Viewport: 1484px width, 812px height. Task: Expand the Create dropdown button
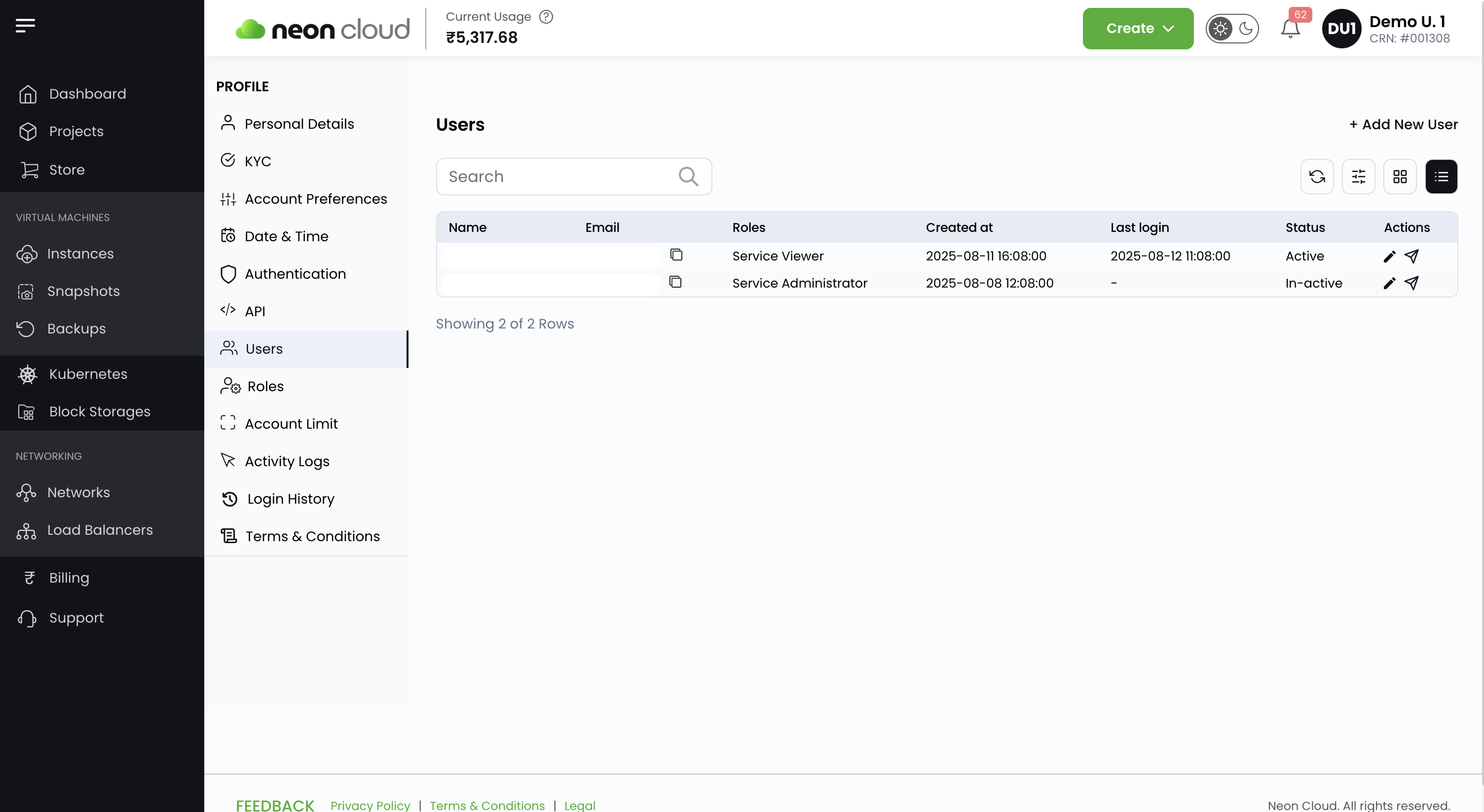1137,29
